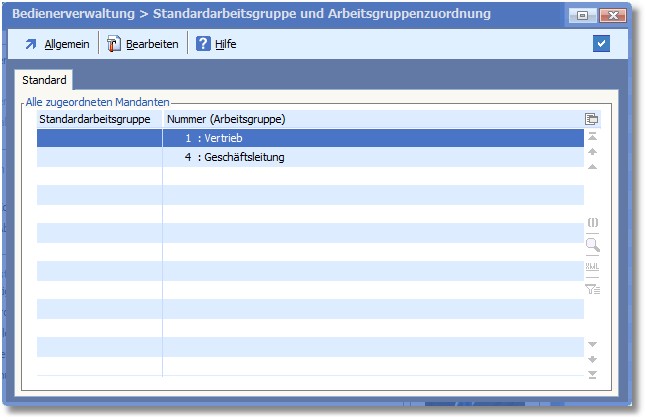Jump to last record arrow icon

(x=592, y=374)
